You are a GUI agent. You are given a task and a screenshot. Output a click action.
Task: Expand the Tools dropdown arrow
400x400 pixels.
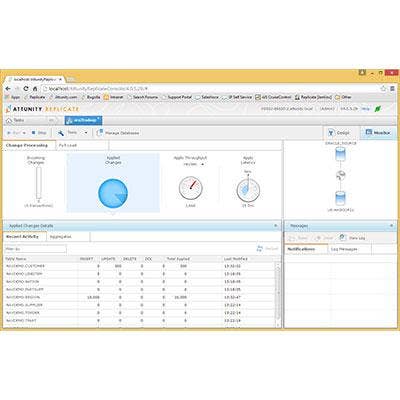(86, 133)
